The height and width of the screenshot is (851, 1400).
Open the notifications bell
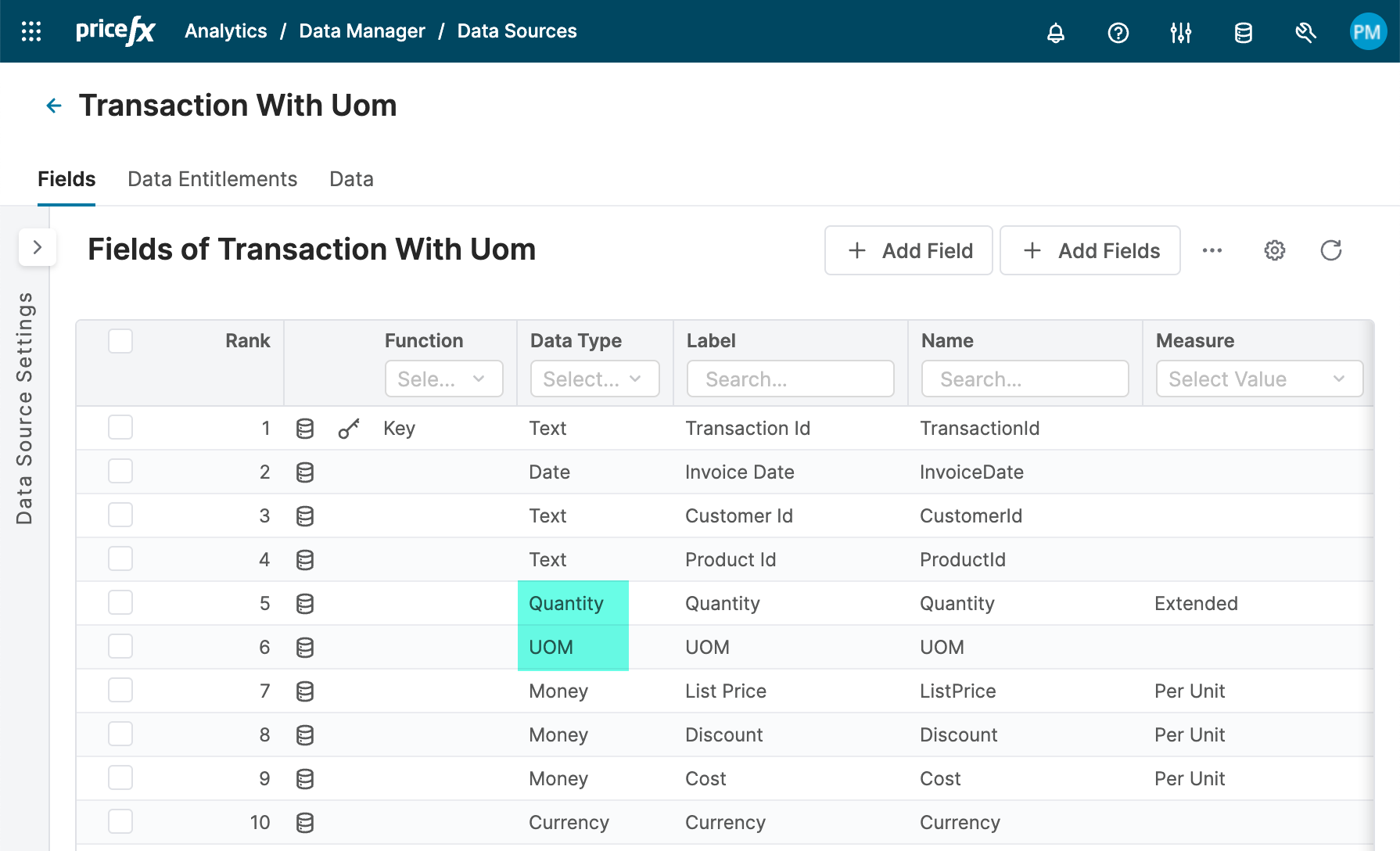pyautogui.click(x=1056, y=32)
